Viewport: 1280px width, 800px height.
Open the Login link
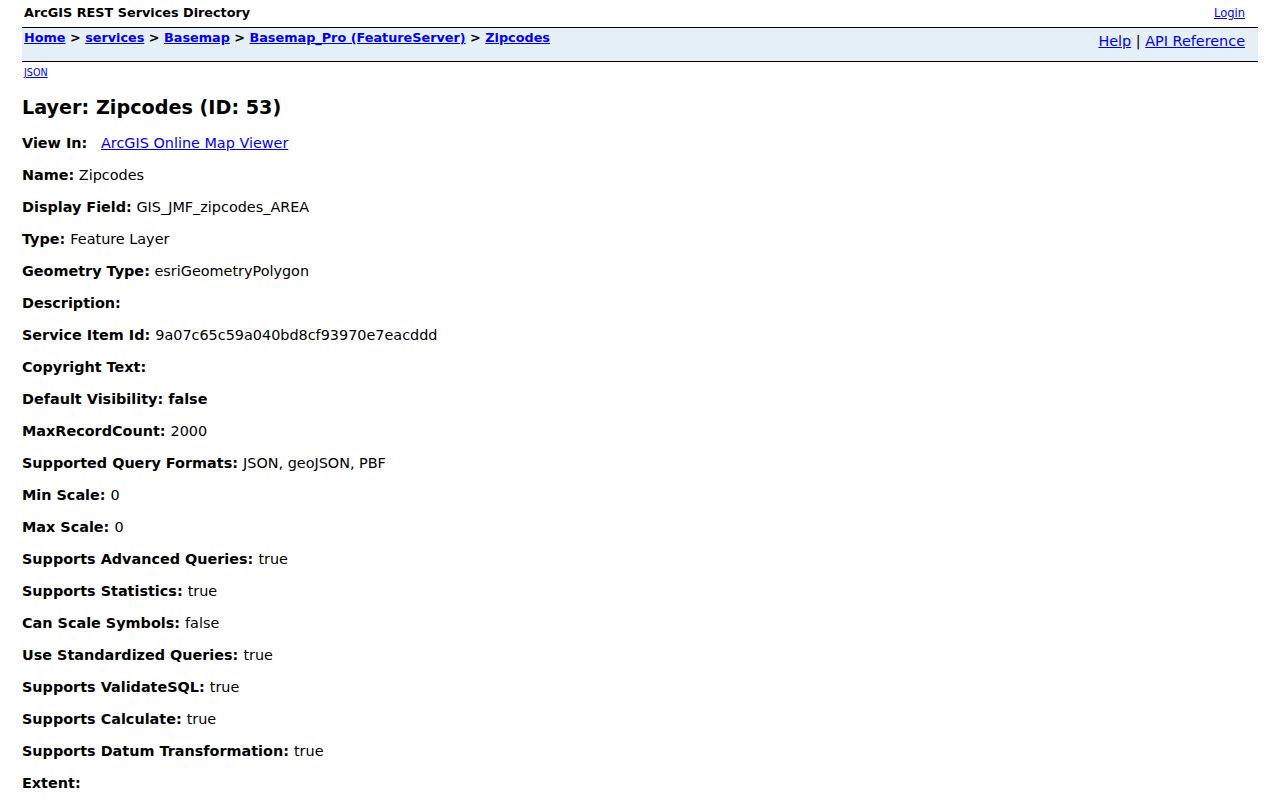[1229, 13]
